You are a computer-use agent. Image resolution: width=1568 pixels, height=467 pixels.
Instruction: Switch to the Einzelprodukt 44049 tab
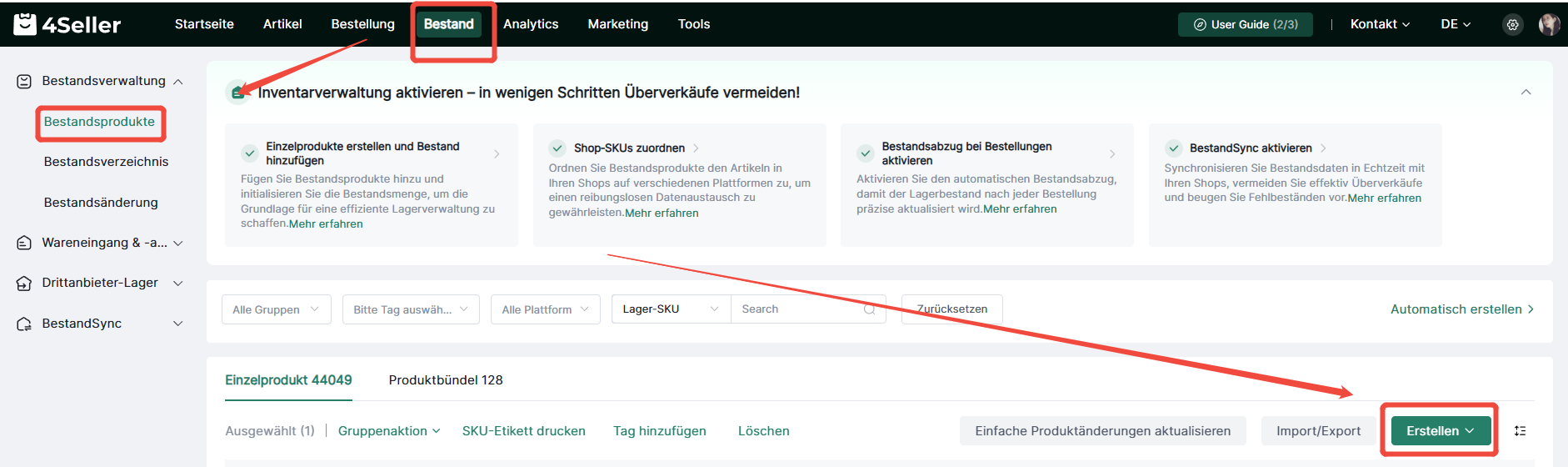click(x=288, y=380)
